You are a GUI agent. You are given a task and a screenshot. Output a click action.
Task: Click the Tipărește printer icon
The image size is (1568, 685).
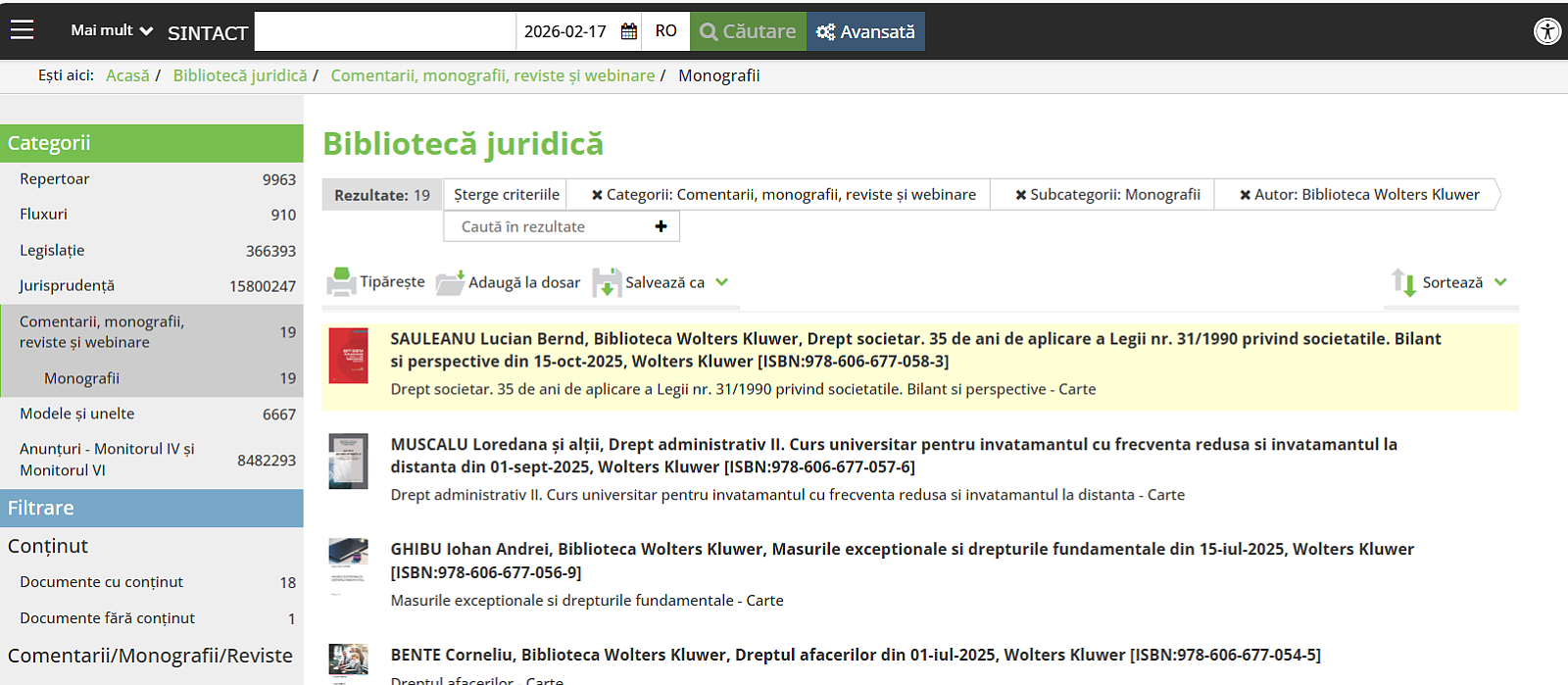pos(341,282)
